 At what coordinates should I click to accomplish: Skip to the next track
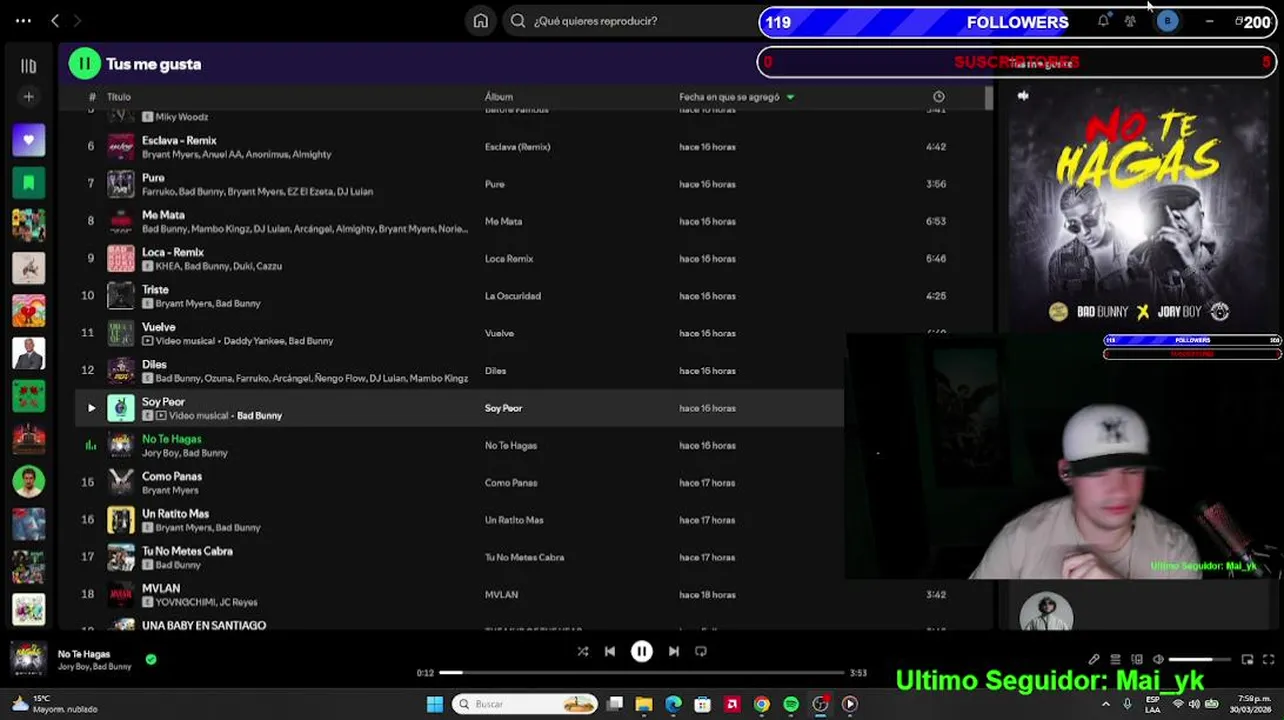(674, 651)
